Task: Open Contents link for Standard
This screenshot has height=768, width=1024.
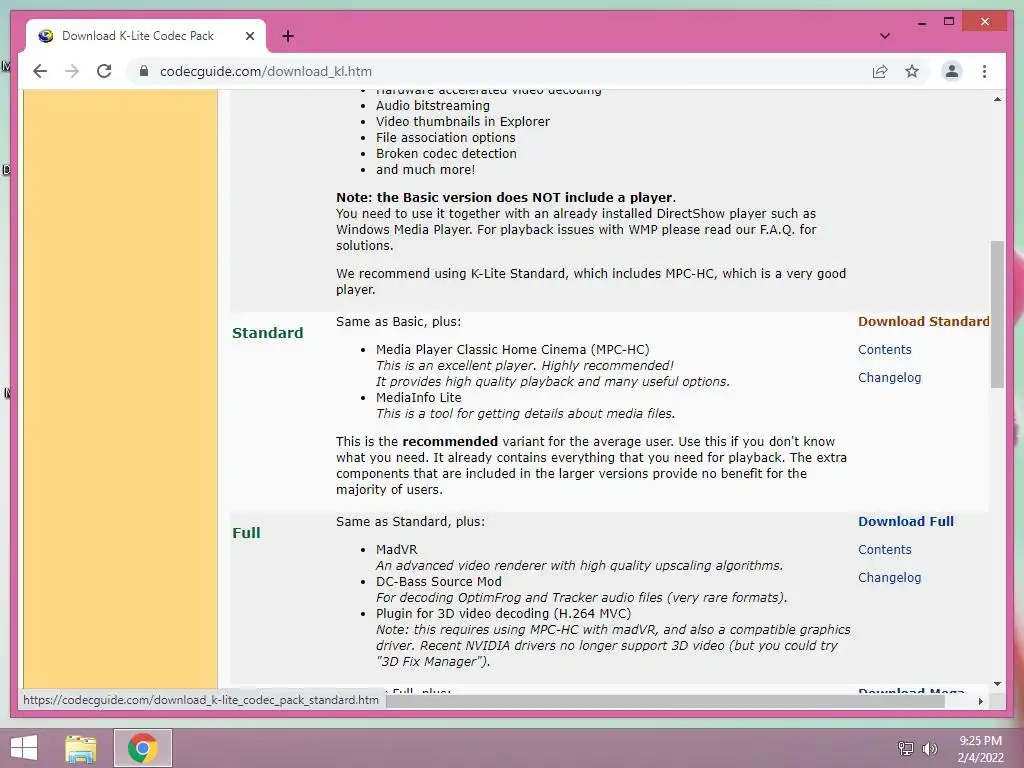Action: 884,349
